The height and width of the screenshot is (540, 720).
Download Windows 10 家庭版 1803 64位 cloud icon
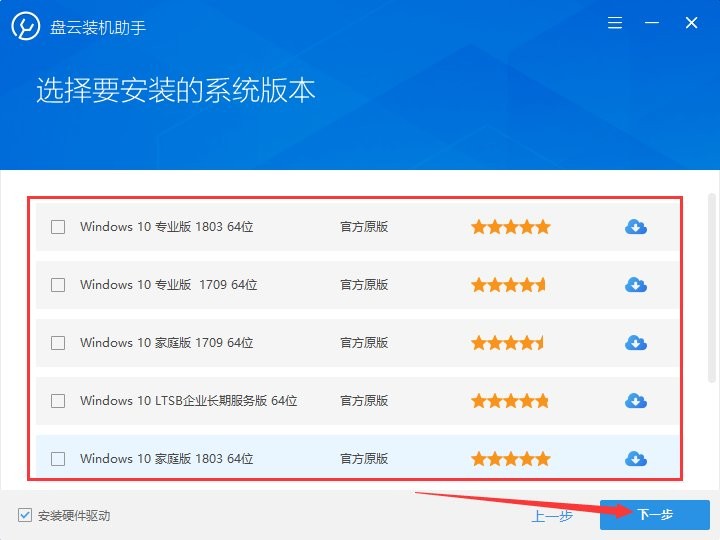coord(636,459)
